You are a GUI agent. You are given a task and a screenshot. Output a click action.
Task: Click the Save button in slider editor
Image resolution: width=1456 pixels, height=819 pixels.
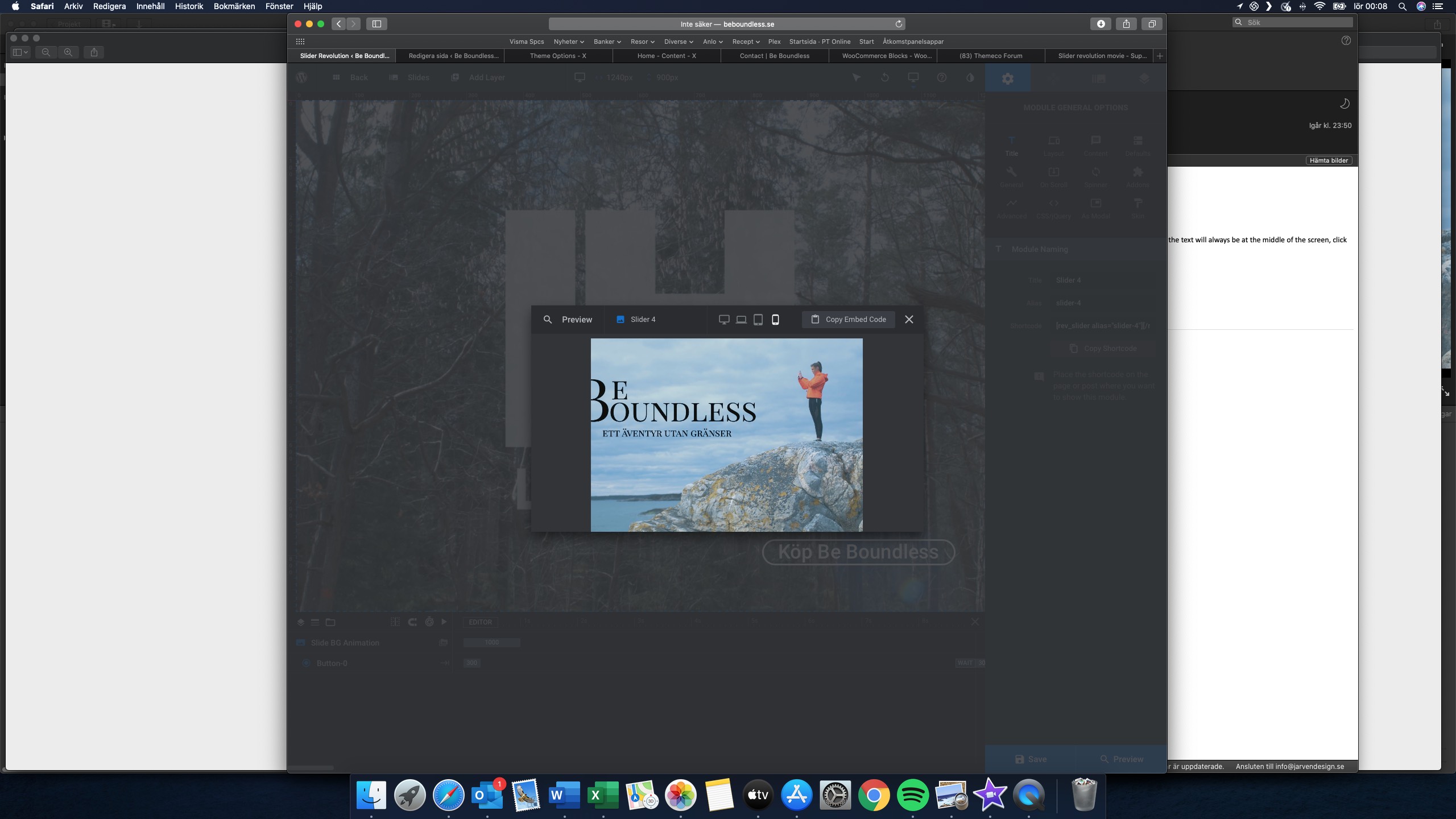[1031, 759]
